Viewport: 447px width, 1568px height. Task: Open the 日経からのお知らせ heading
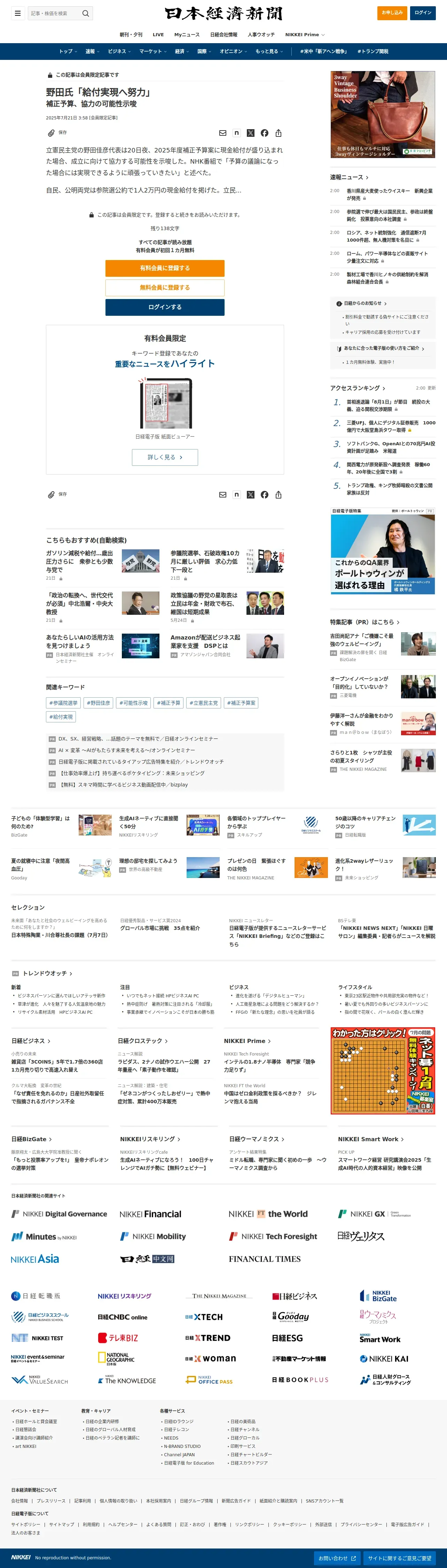(x=362, y=303)
